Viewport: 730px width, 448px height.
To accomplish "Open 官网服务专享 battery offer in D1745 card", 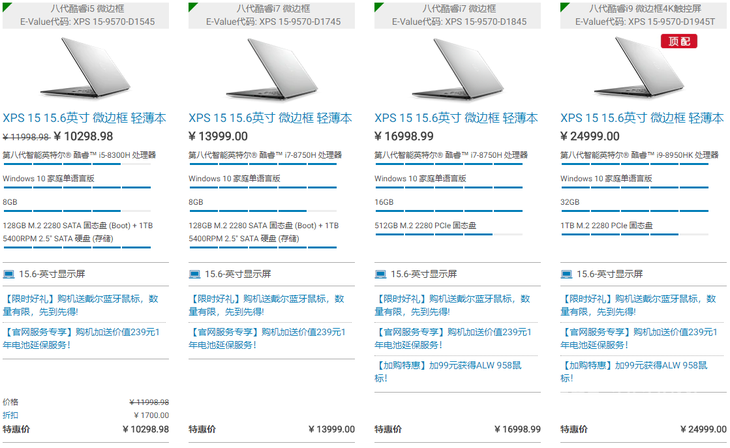I will click(267, 339).
